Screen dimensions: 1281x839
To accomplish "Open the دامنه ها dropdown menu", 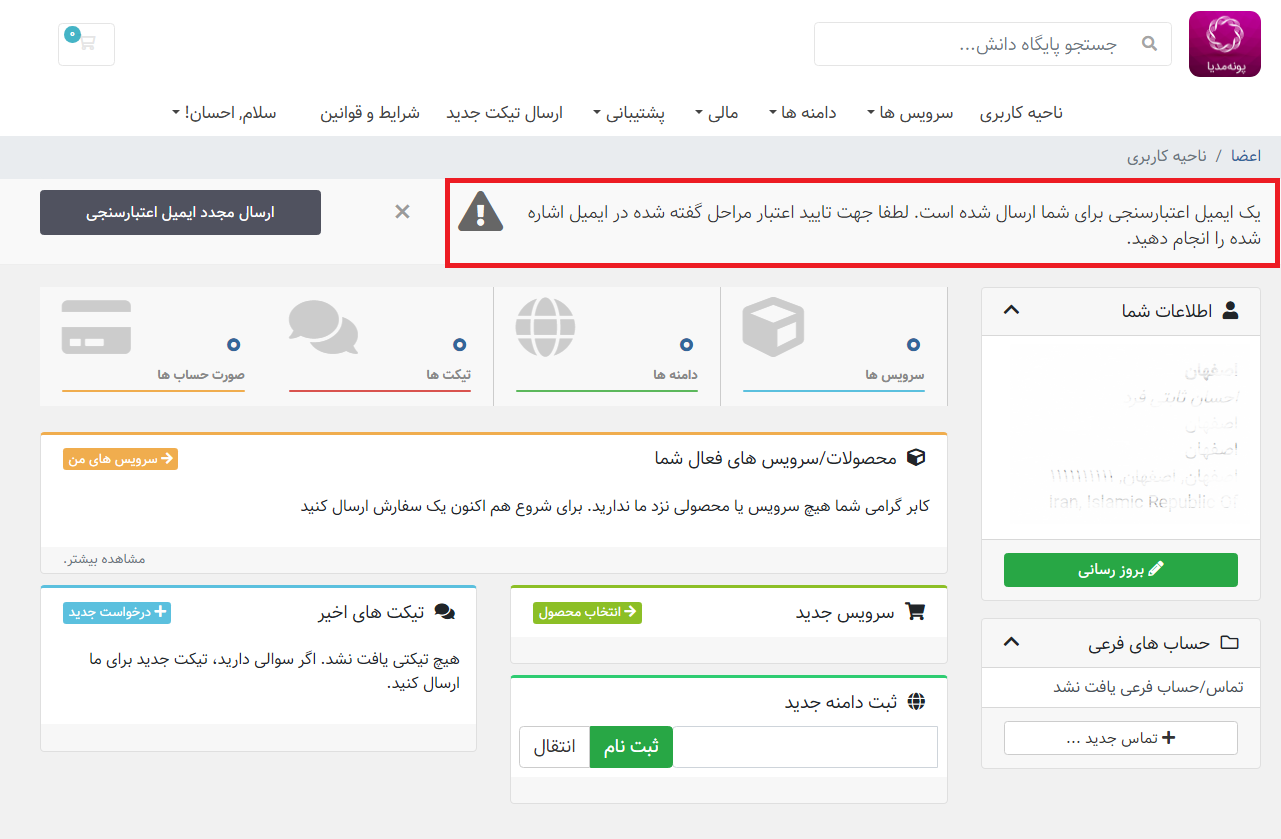I will (803, 113).
